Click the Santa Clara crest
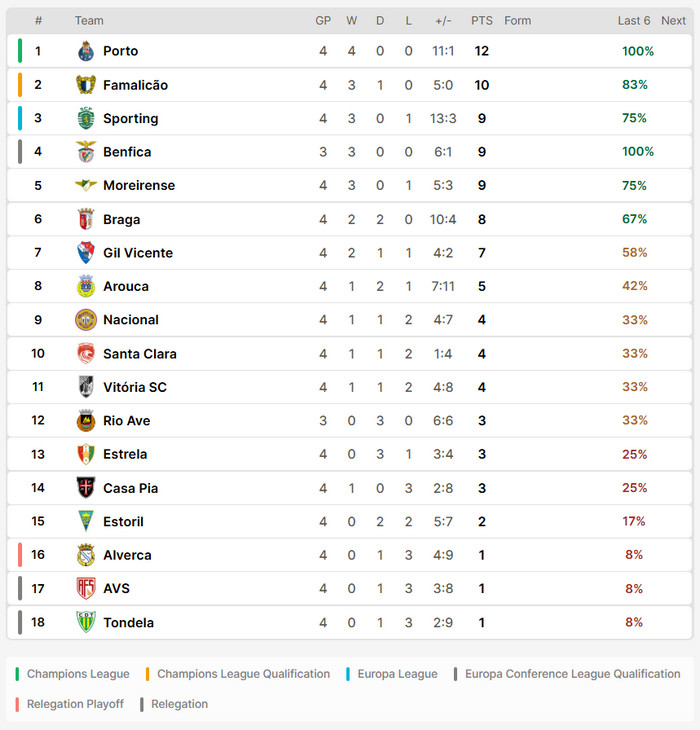Image resolution: width=700 pixels, height=730 pixels. (86, 353)
